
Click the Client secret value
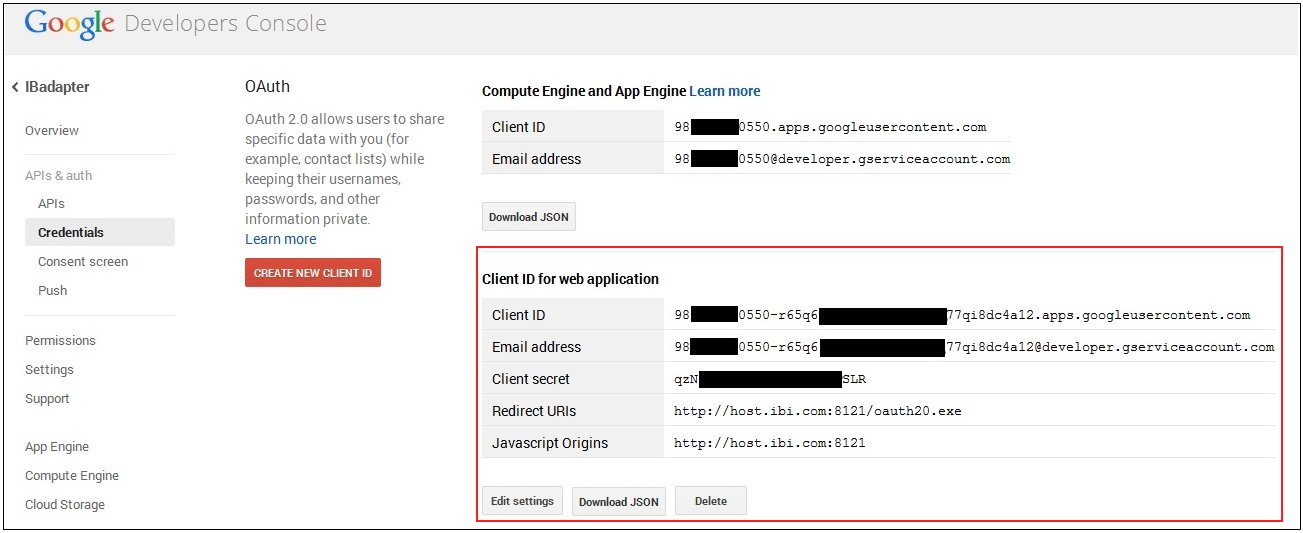(x=770, y=379)
